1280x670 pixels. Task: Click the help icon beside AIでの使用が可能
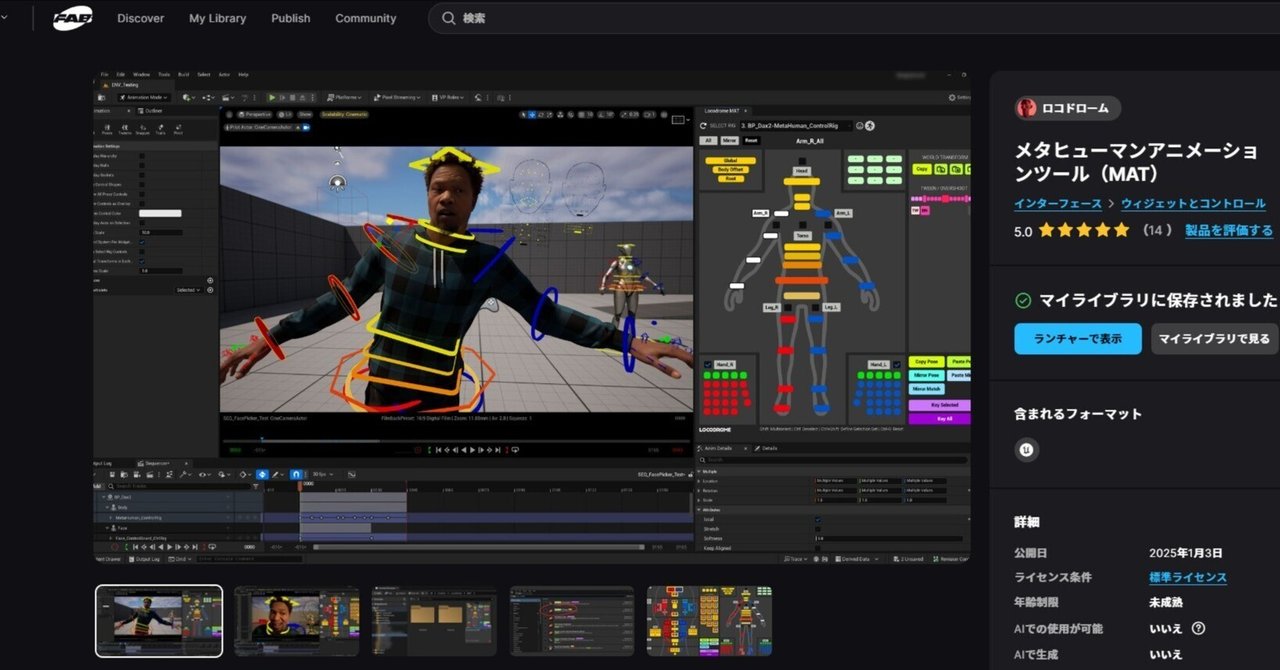(x=1198, y=629)
